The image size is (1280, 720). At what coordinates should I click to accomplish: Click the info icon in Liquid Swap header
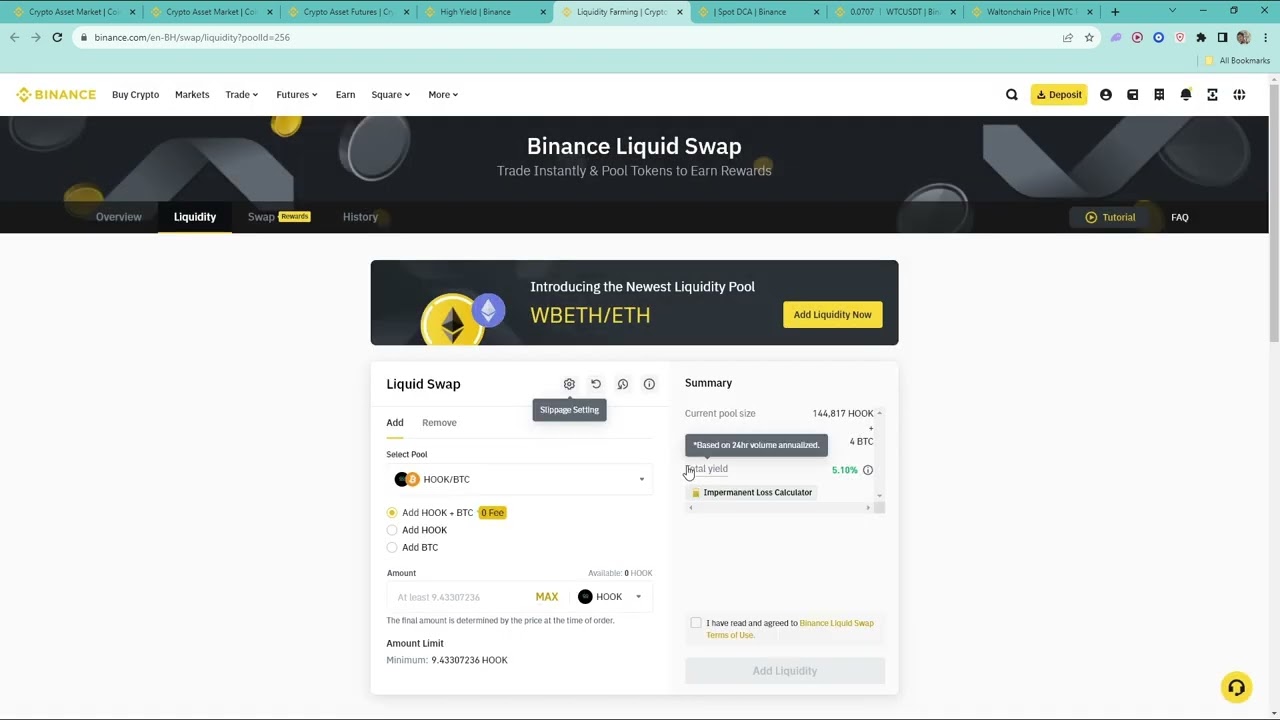click(649, 384)
